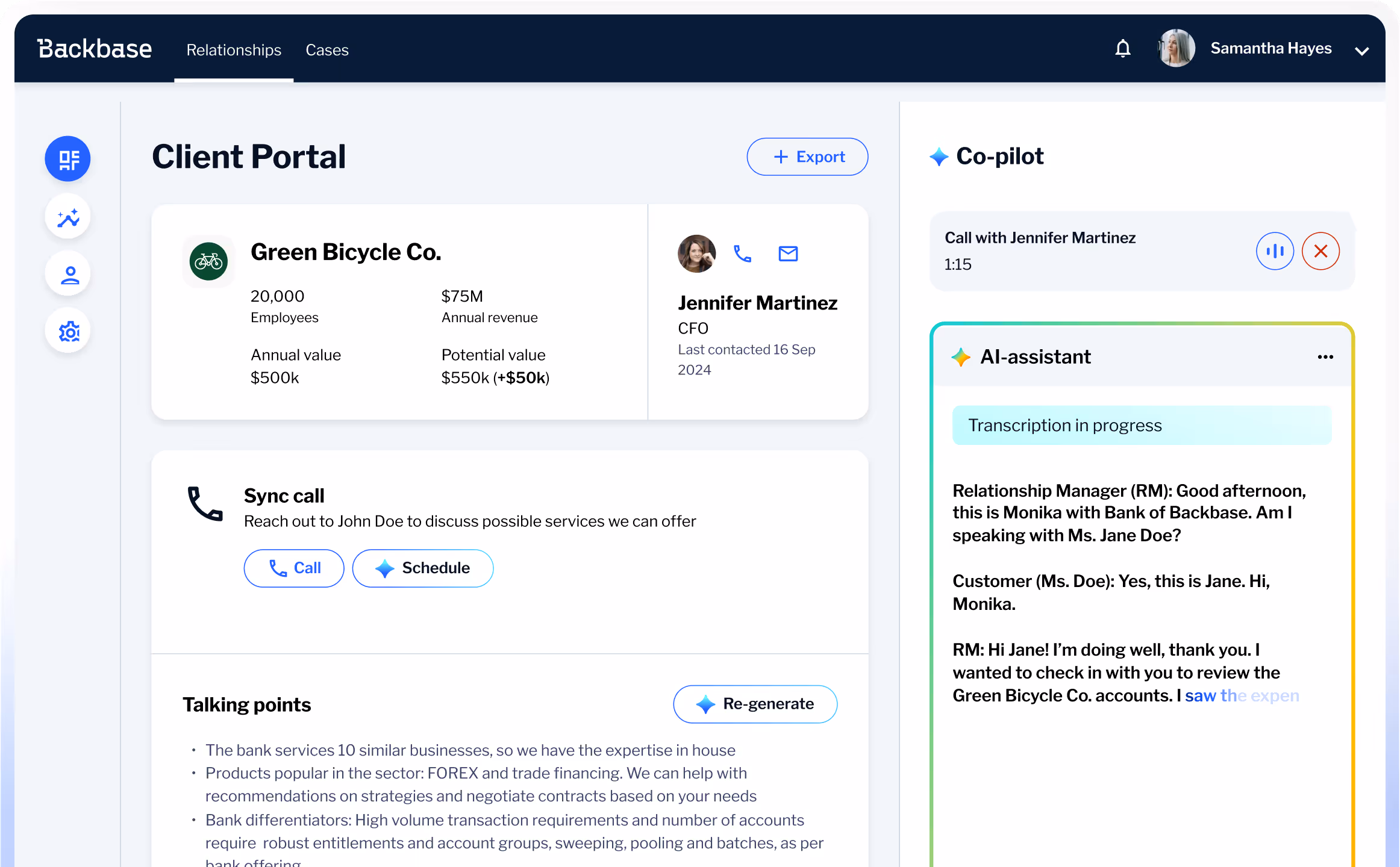Open the AI-assistant three-dots menu
The height and width of the screenshot is (867, 1400).
[1325, 357]
